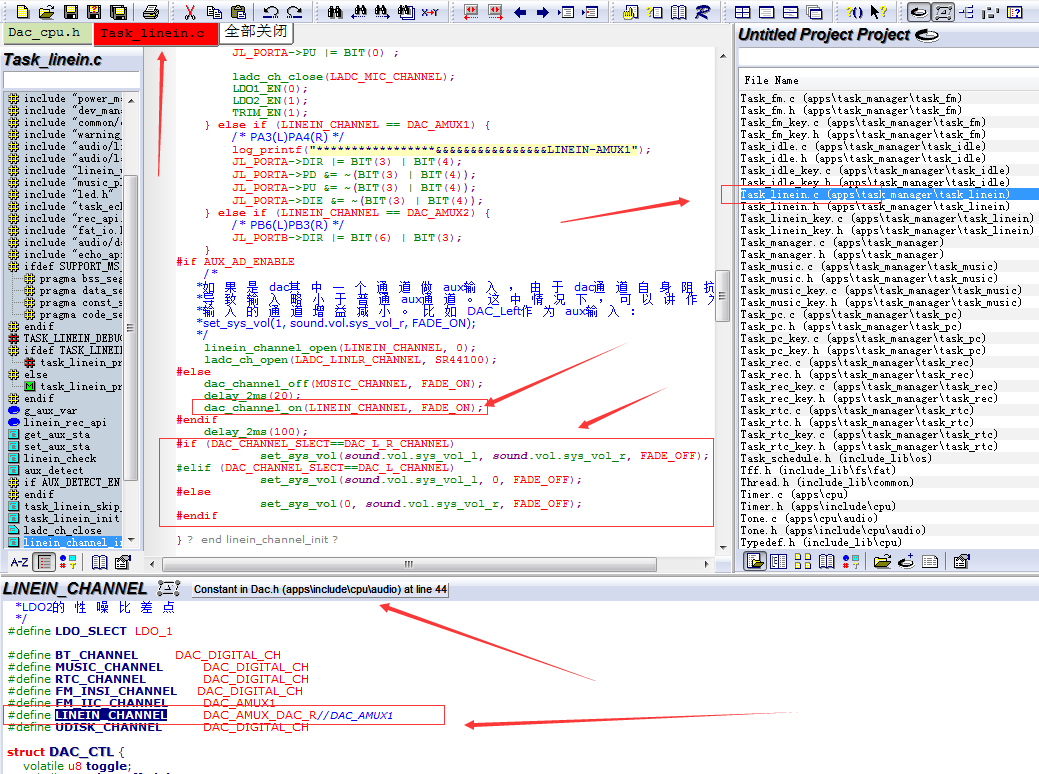The width and height of the screenshot is (1039, 774).
Task: Click the code editor horizontal scrollbar thumb
Action: coord(409,564)
